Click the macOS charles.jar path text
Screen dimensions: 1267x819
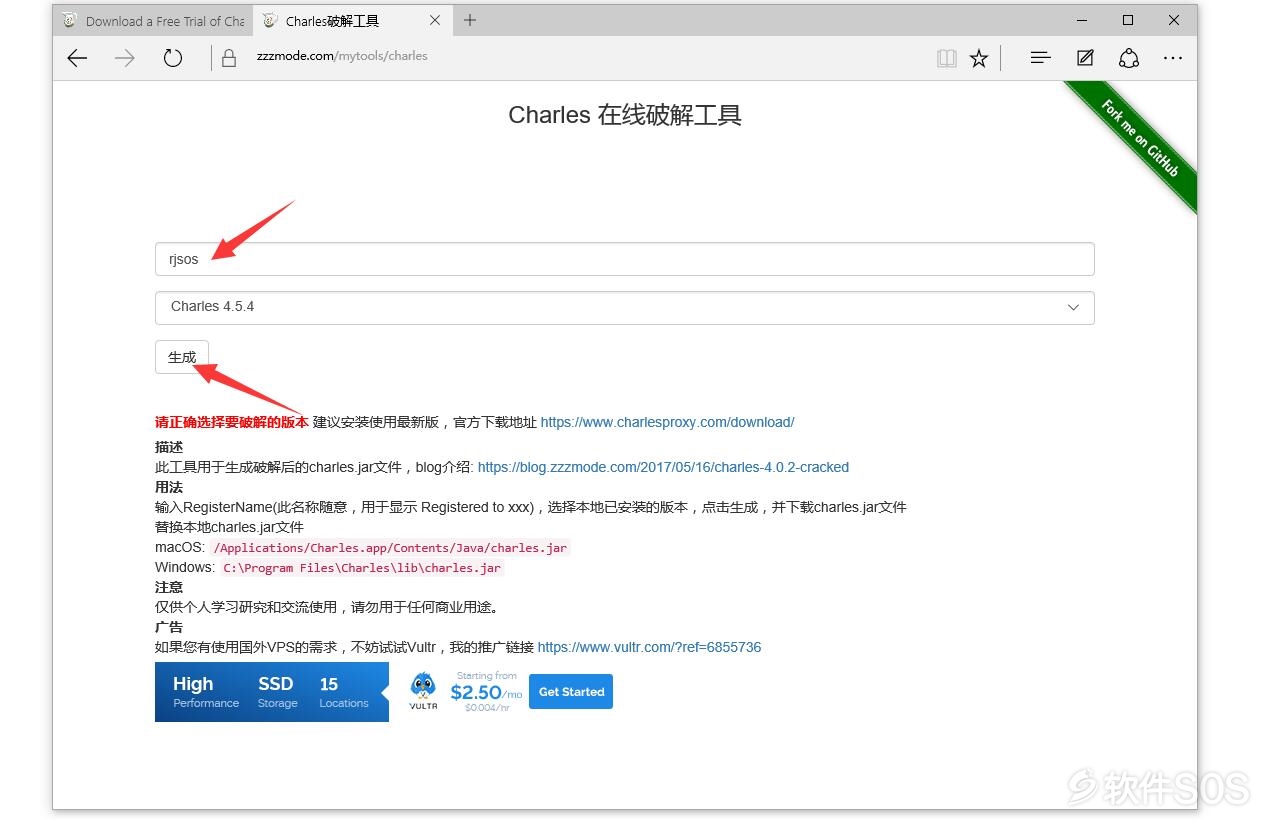tap(390, 548)
